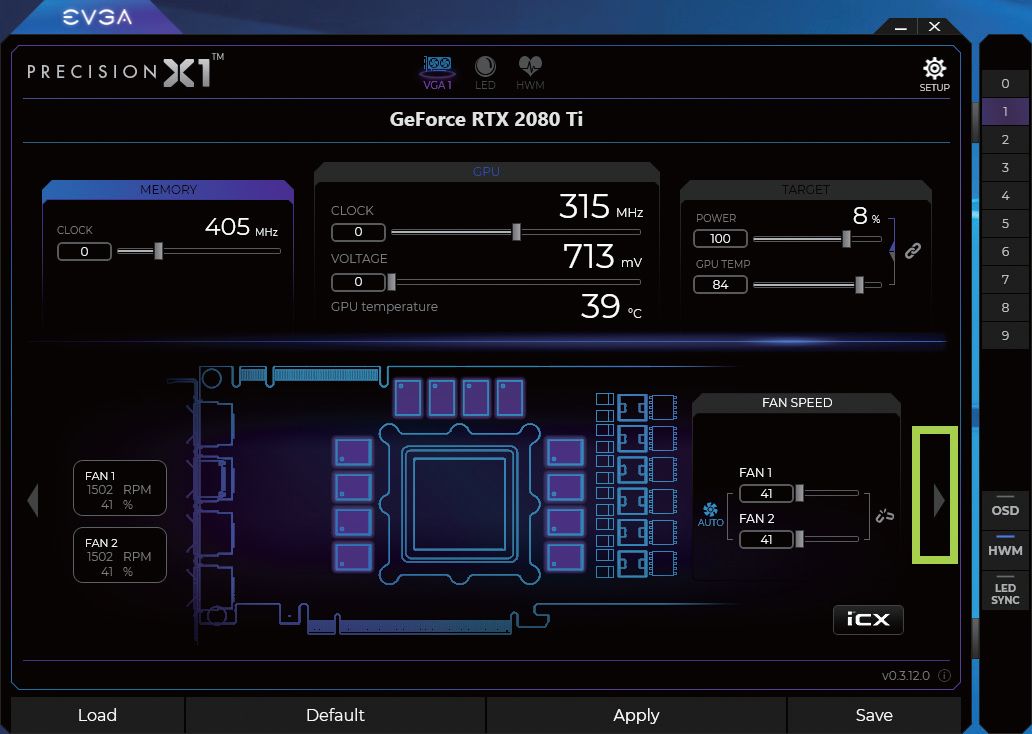
Task: Select profile slot 6
Action: click(1004, 251)
